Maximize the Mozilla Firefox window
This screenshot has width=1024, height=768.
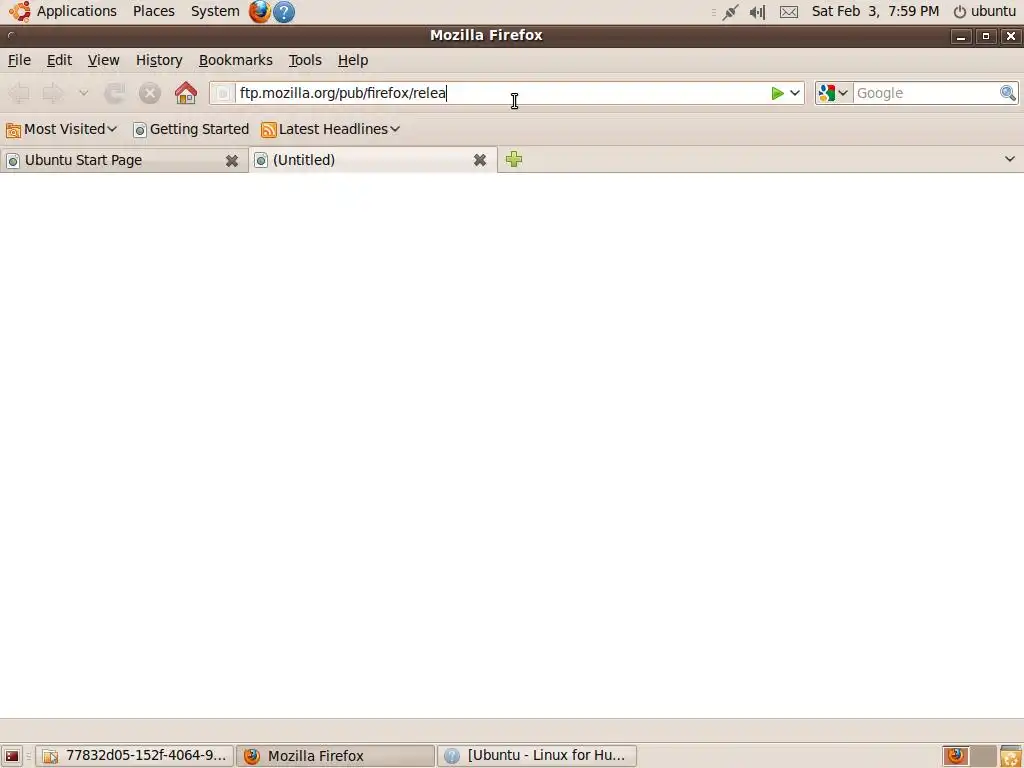click(985, 36)
